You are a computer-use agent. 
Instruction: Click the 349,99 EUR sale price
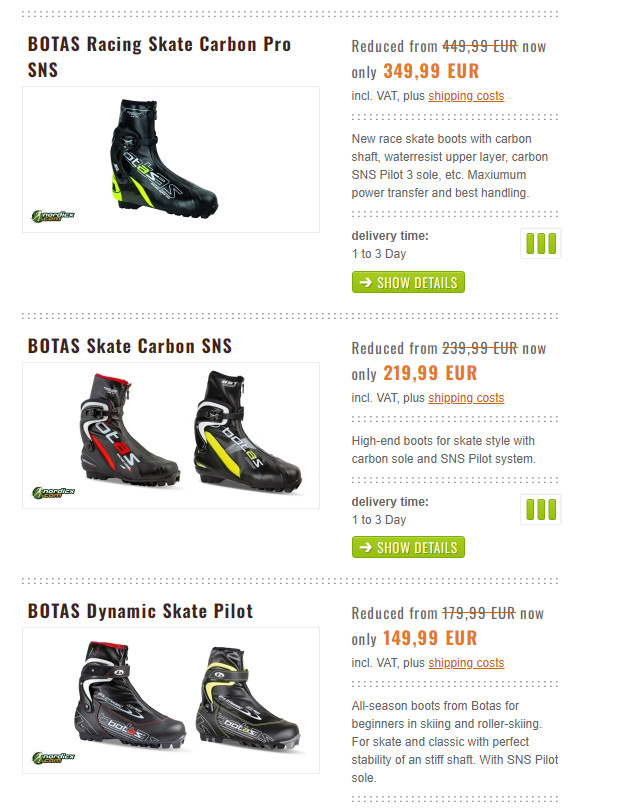coord(431,71)
